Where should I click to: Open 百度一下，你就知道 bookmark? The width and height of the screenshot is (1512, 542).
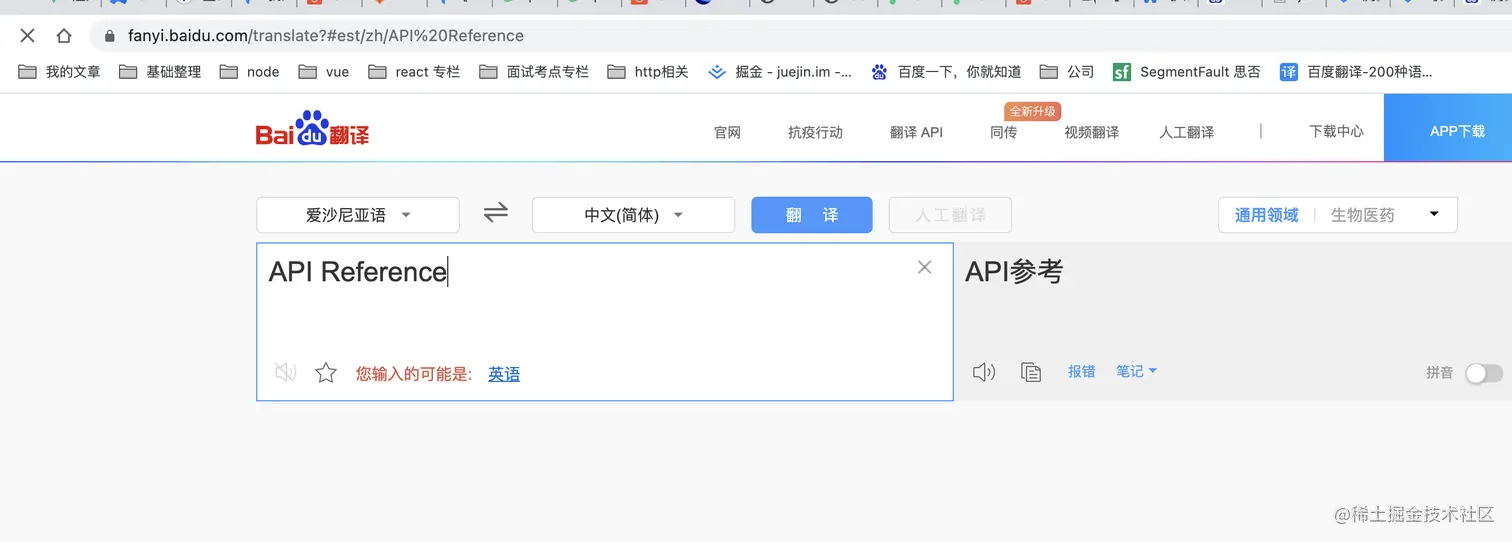(x=946, y=72)
